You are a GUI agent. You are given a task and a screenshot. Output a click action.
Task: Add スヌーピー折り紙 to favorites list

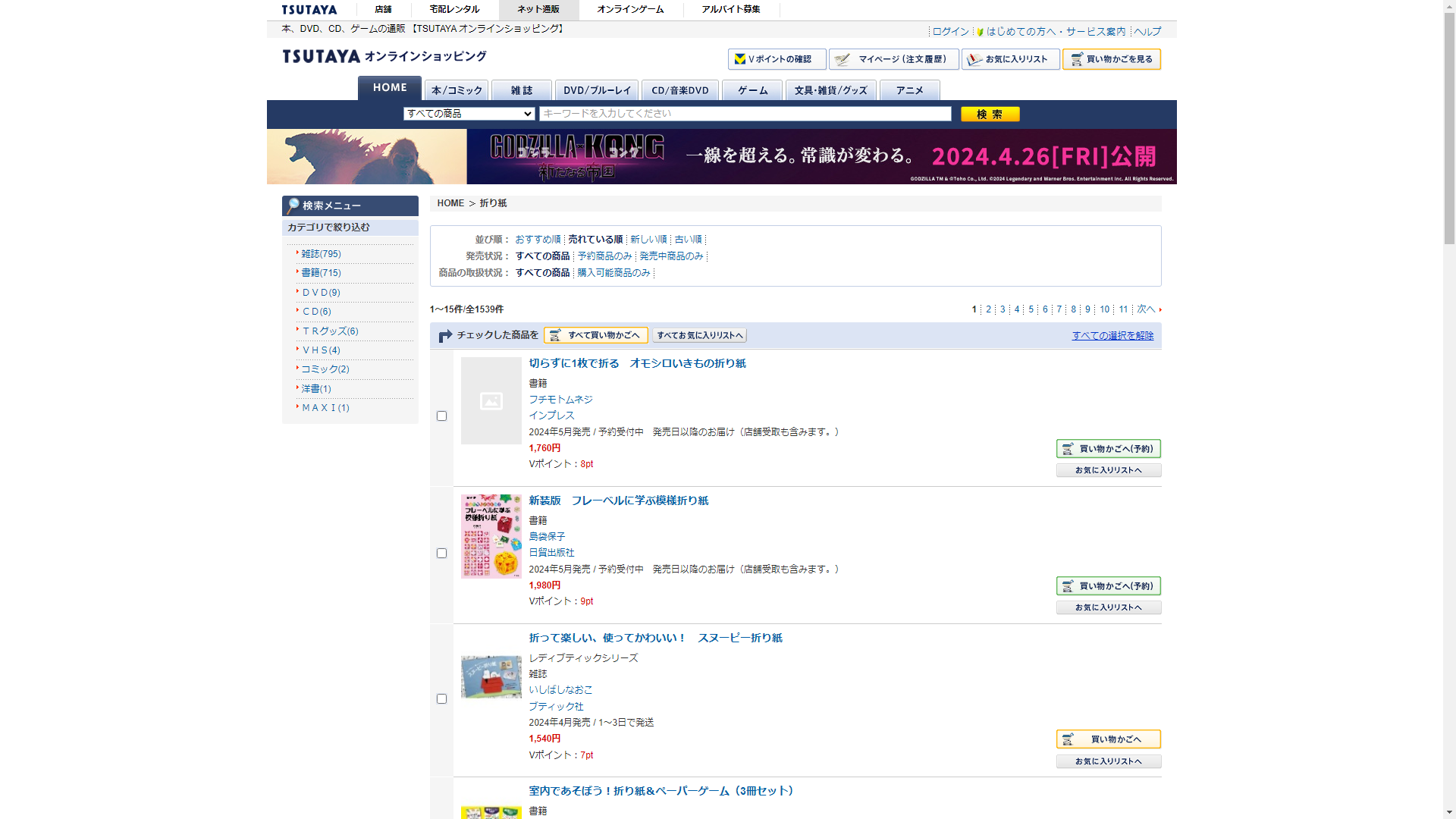coord(1109,761)
